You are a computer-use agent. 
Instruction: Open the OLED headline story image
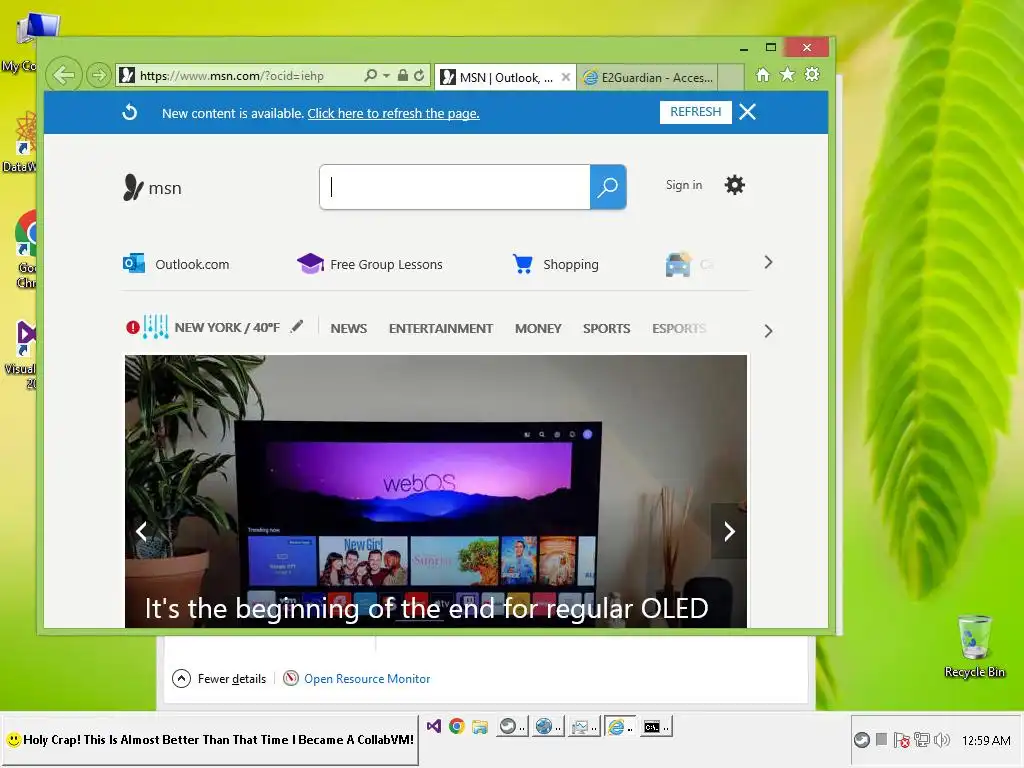coord(436,491)
